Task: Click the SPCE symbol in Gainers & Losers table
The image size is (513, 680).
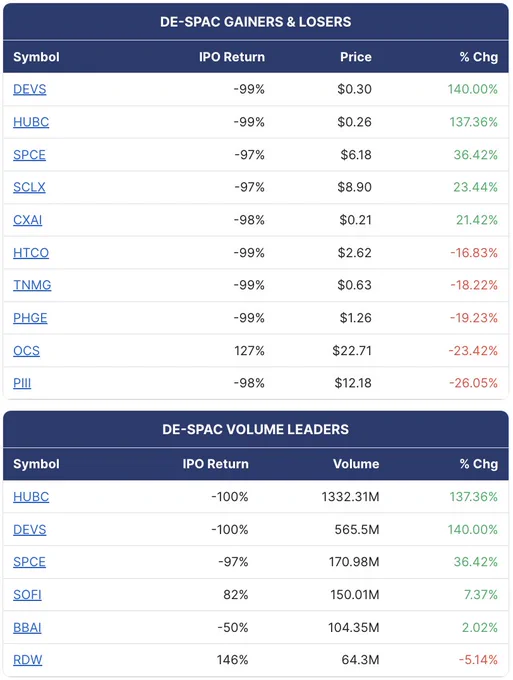Action: 29,155
